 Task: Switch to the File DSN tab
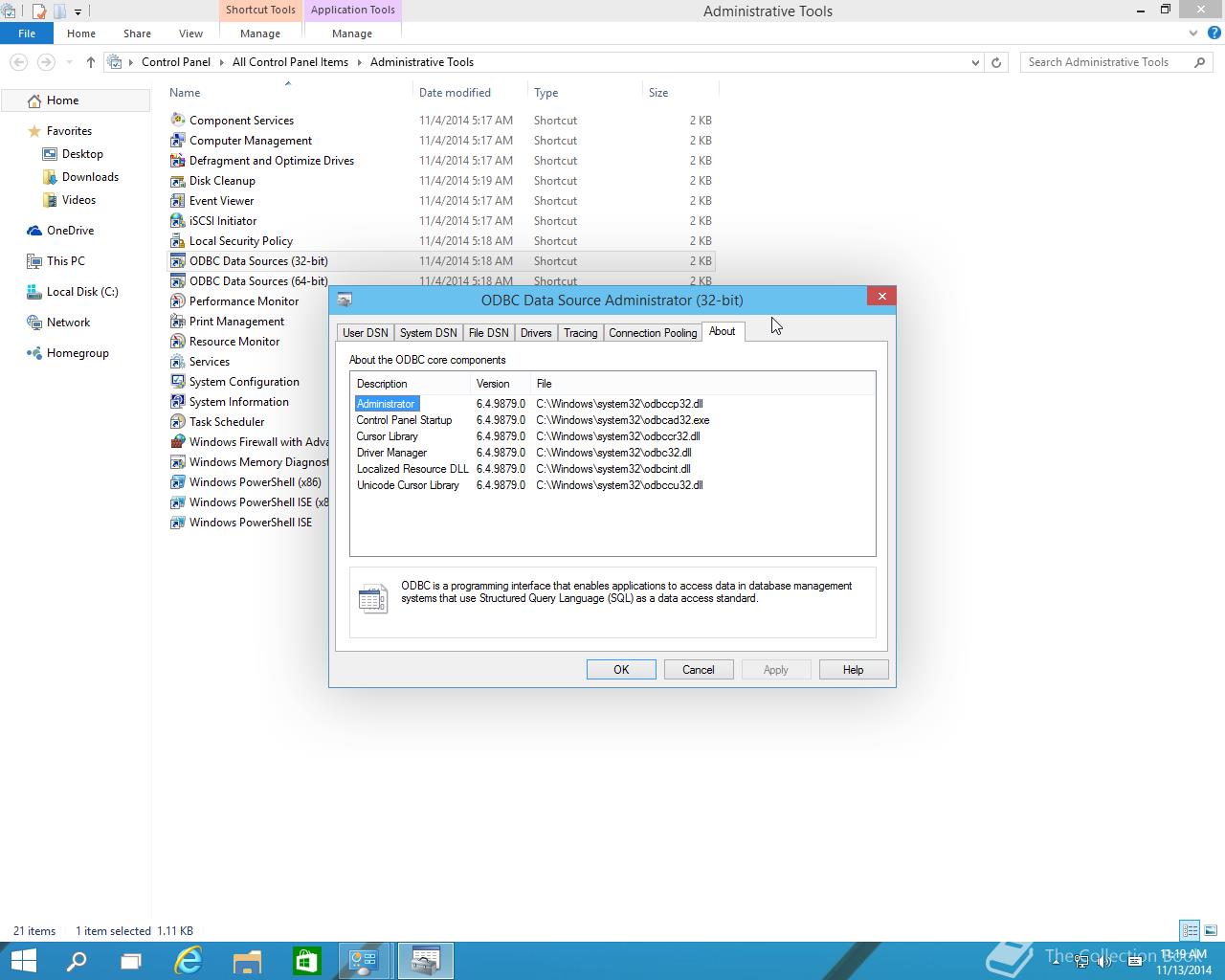coord(488,333)
